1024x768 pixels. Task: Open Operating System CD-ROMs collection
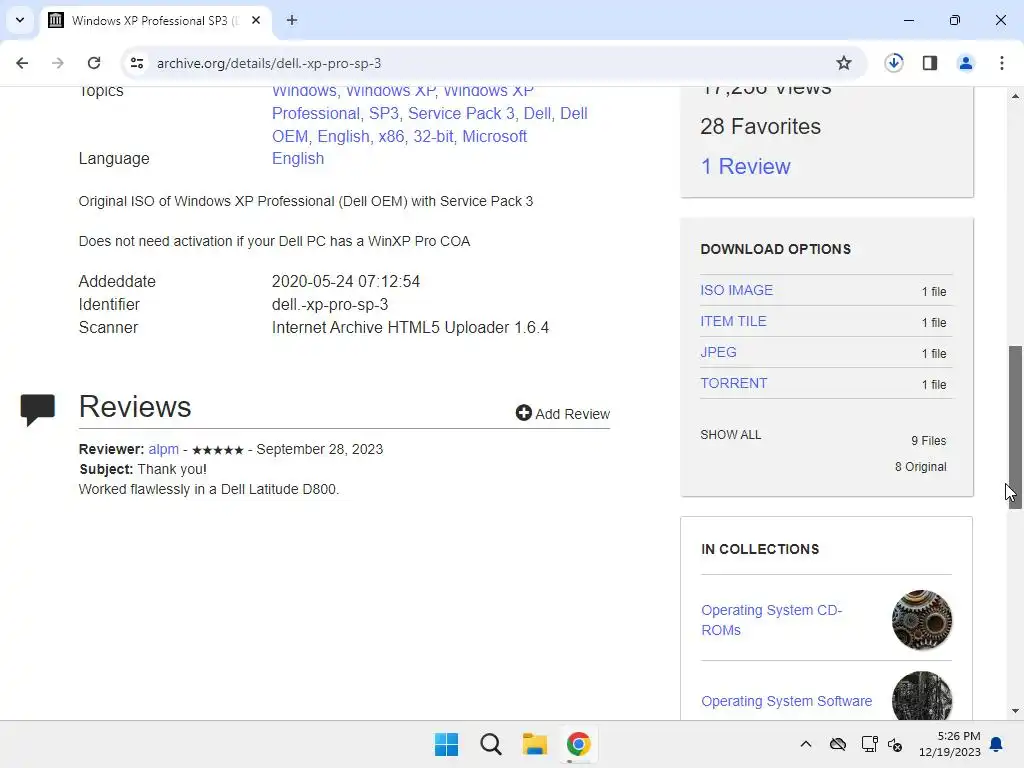pyautogui.click(x=771, y=620)
